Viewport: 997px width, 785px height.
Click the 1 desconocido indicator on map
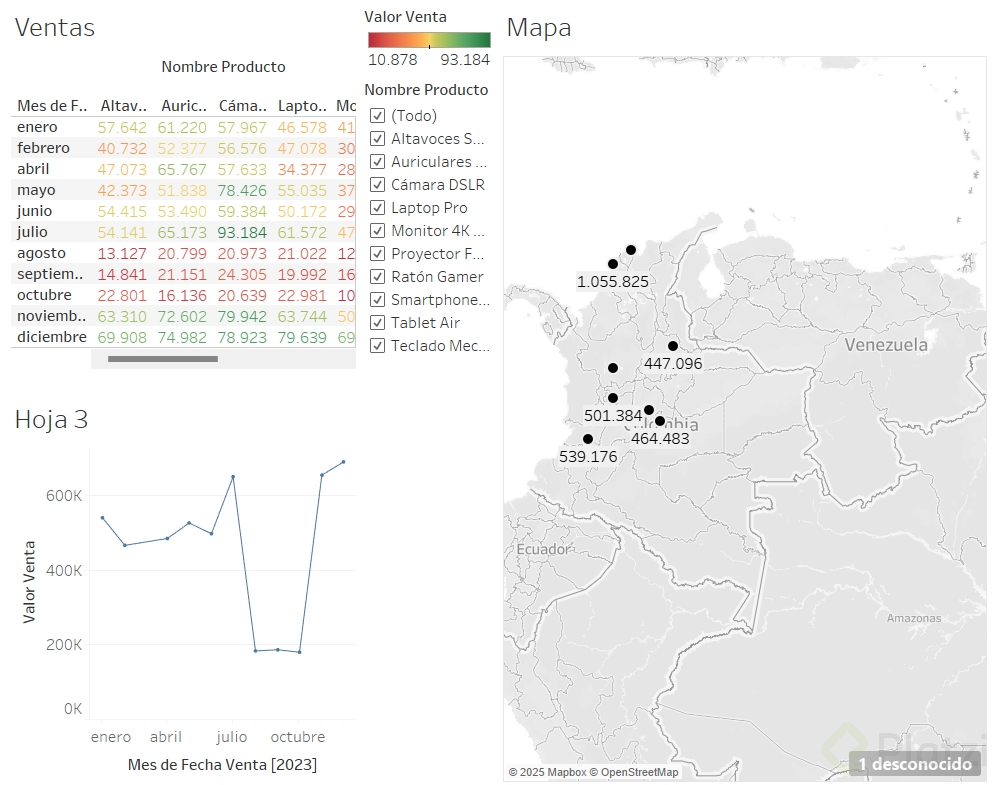(915, 763)
